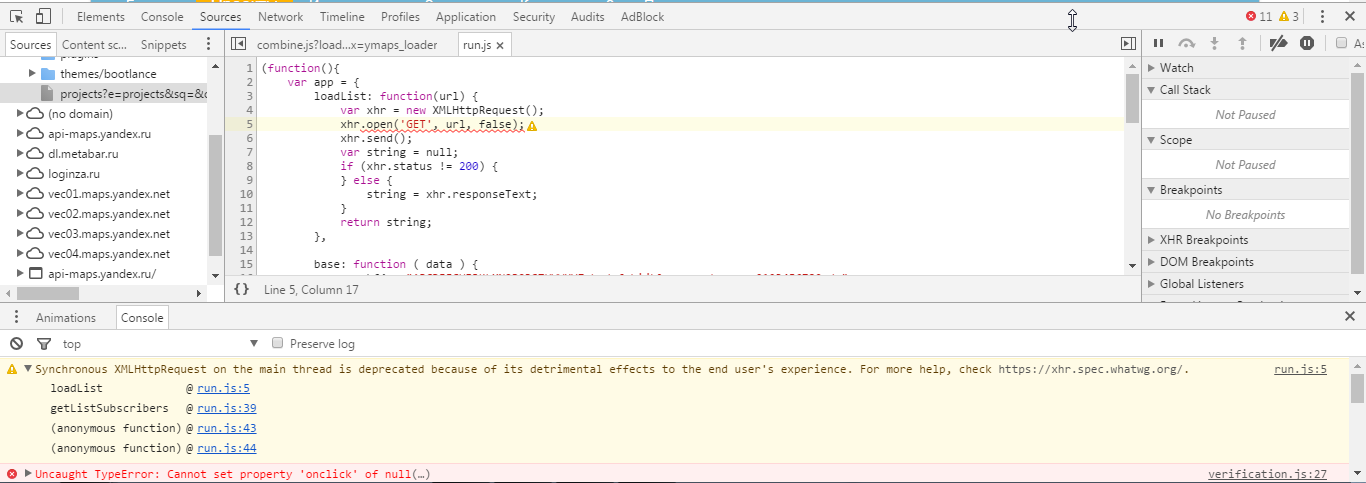Open the AdBlock tab
Screen dimensions: 1366x483
click(642, 17)
